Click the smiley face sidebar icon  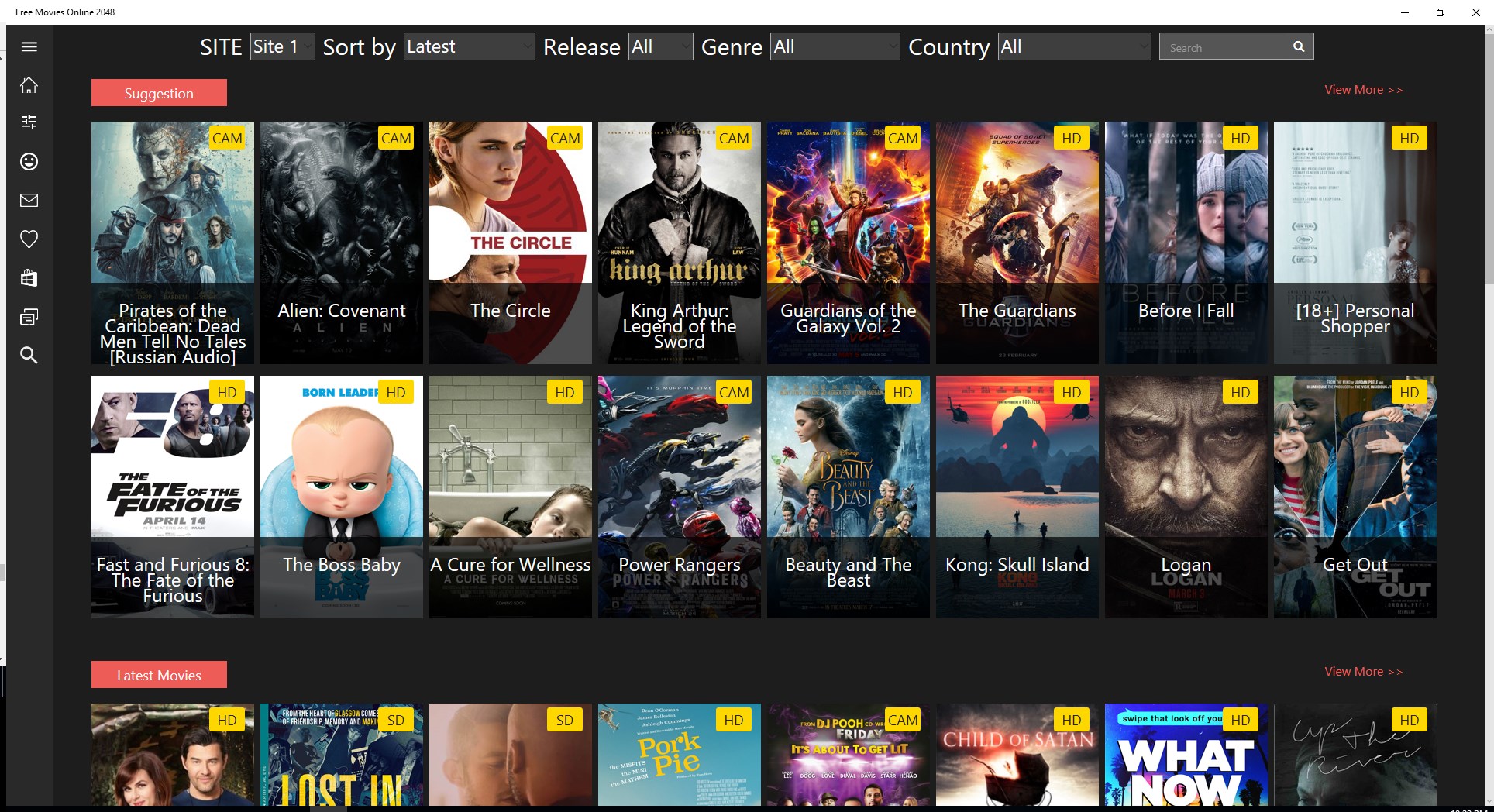29,161
